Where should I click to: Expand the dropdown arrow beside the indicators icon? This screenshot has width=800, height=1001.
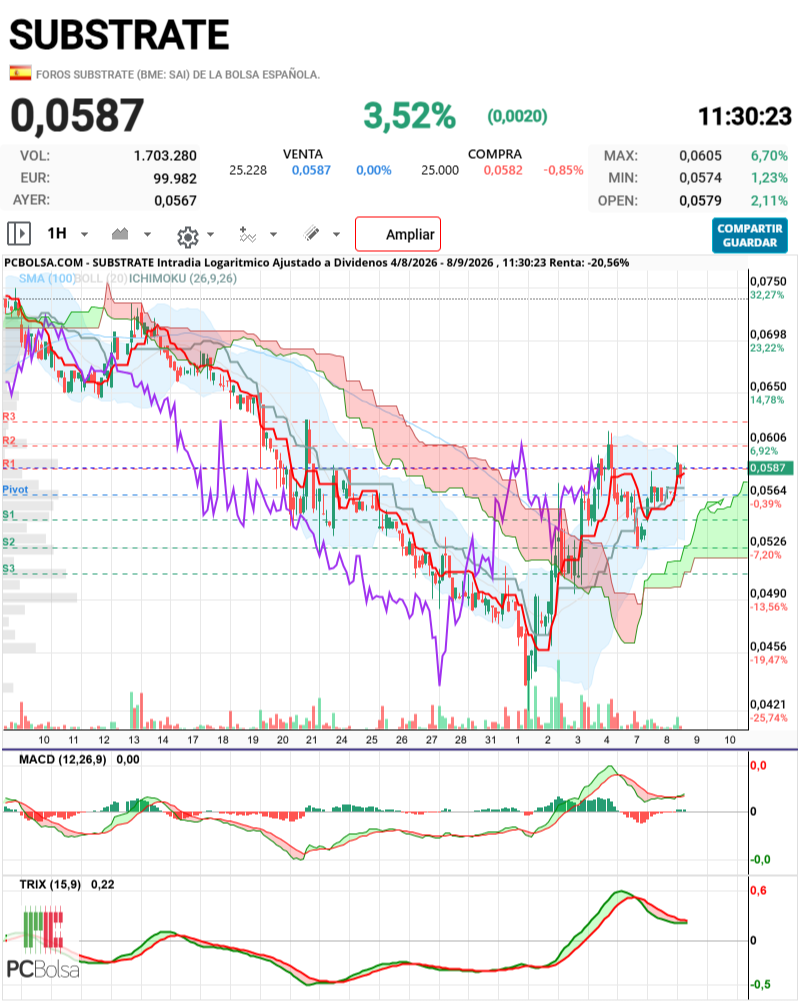point(273,234)
